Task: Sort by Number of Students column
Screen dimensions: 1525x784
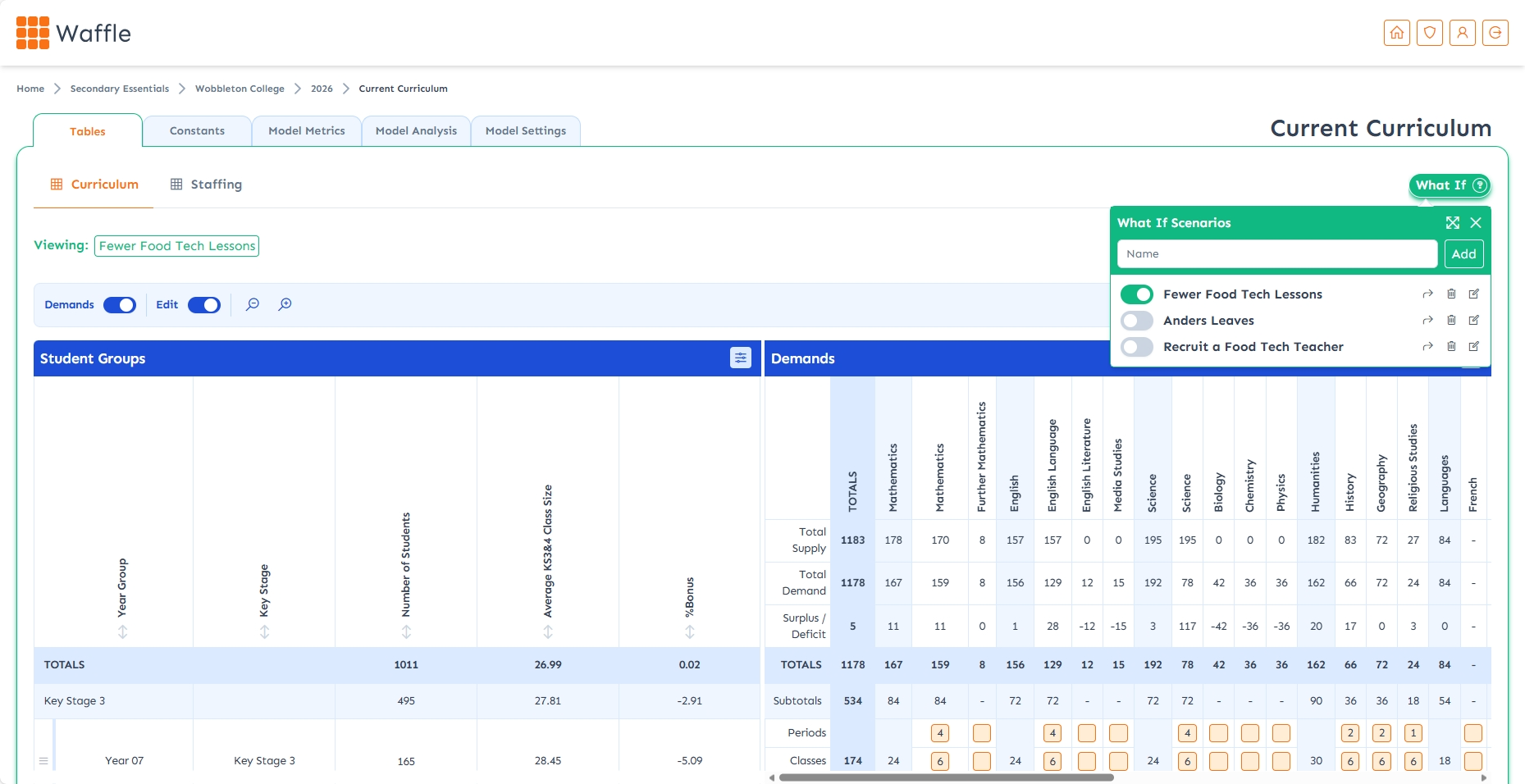Action: coord(406,631)
